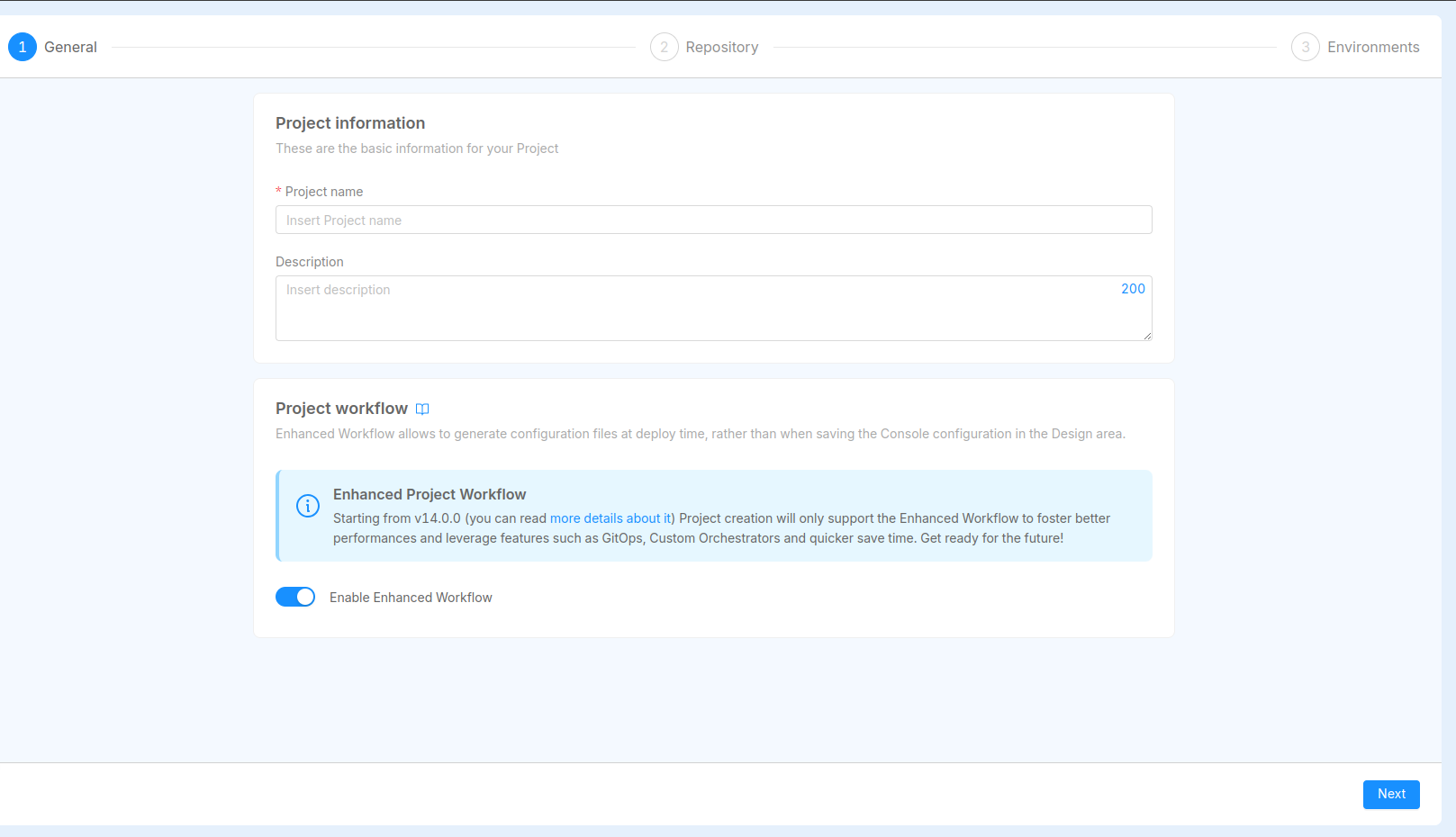Image resolution: width=1456 pixels, height=837 pixels.
Task: Click the step 1 circle icon
Action: pos(23,47)
